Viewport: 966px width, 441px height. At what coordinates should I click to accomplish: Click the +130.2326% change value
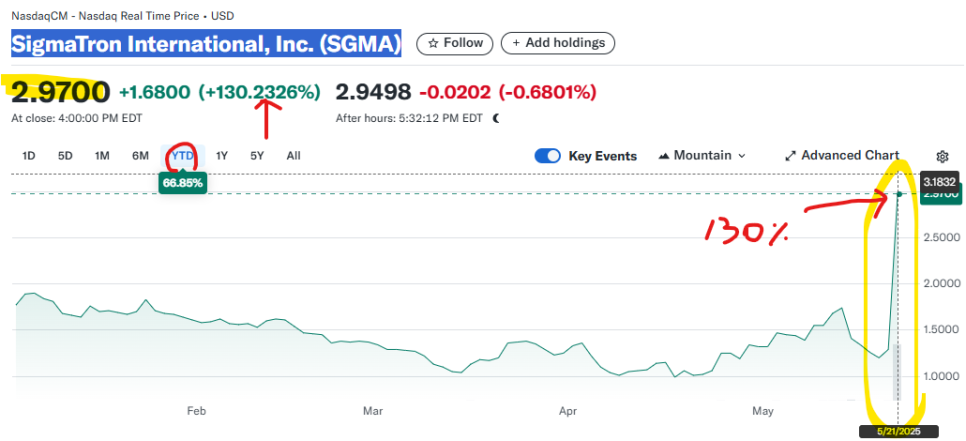[259, 92]
